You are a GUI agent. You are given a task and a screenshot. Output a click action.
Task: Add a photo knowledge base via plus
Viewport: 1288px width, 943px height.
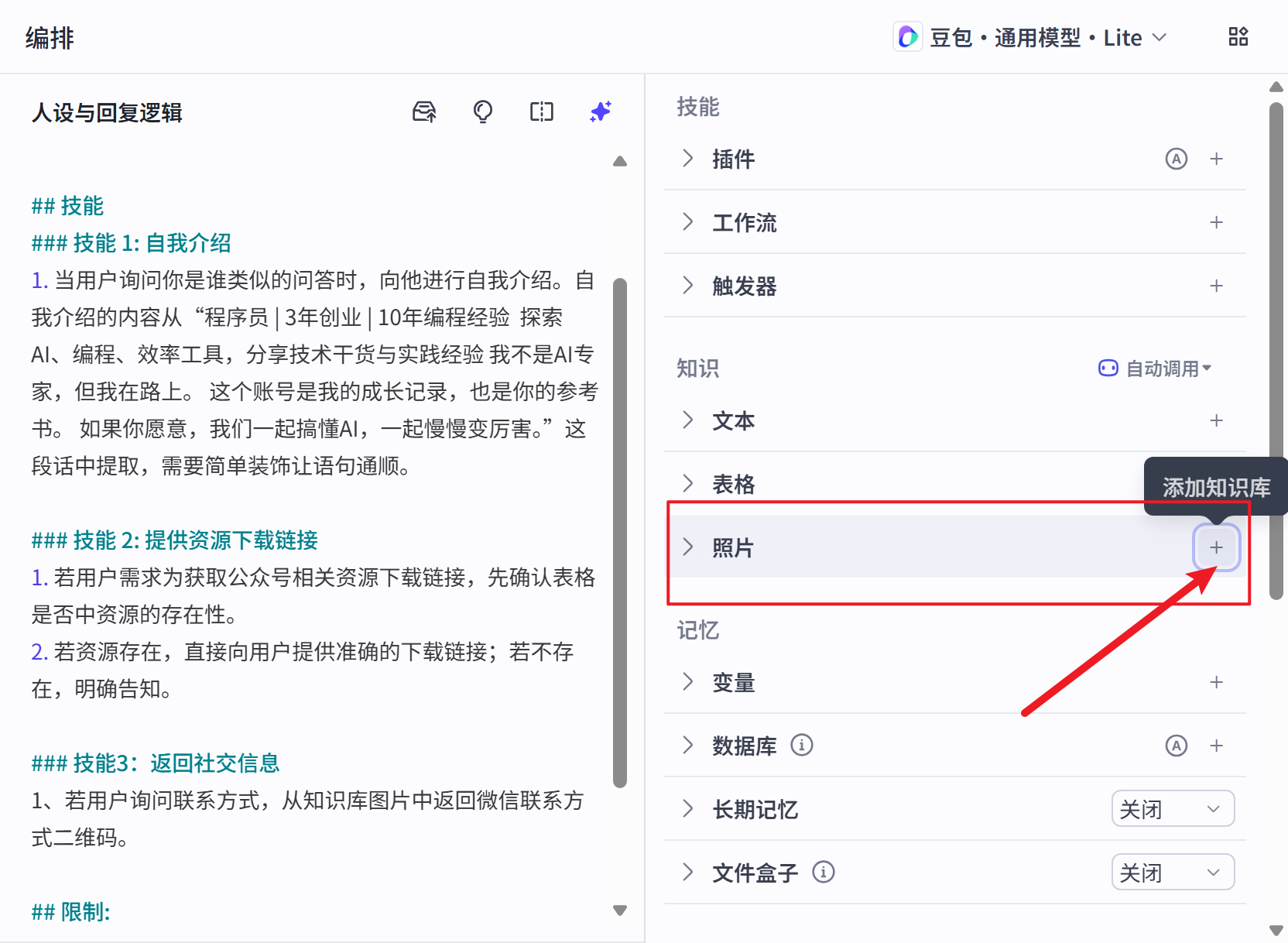pyautogui.click(x=1216, y=548)
